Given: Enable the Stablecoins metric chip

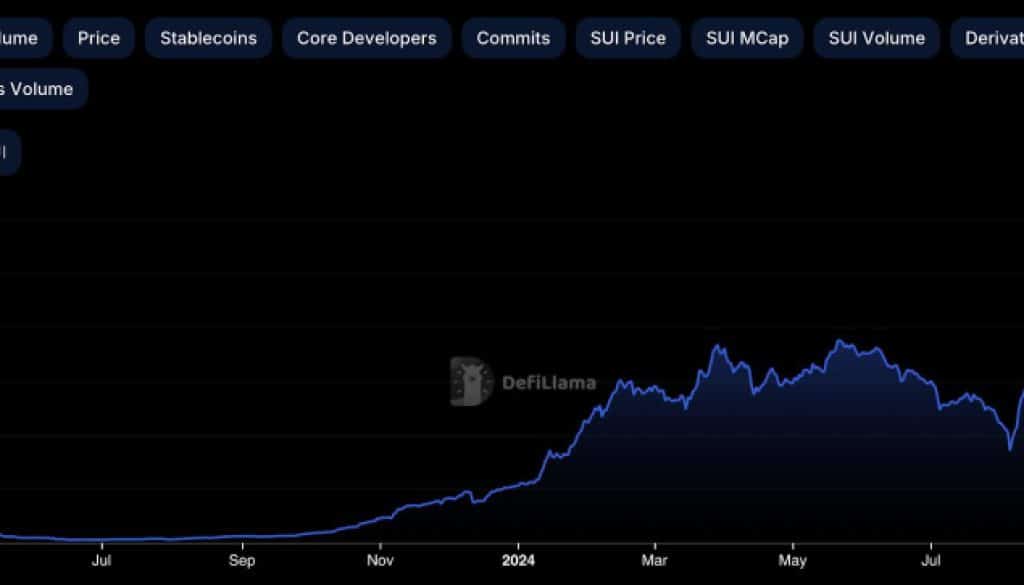Looking at the screenshot, I should [208, 38].
